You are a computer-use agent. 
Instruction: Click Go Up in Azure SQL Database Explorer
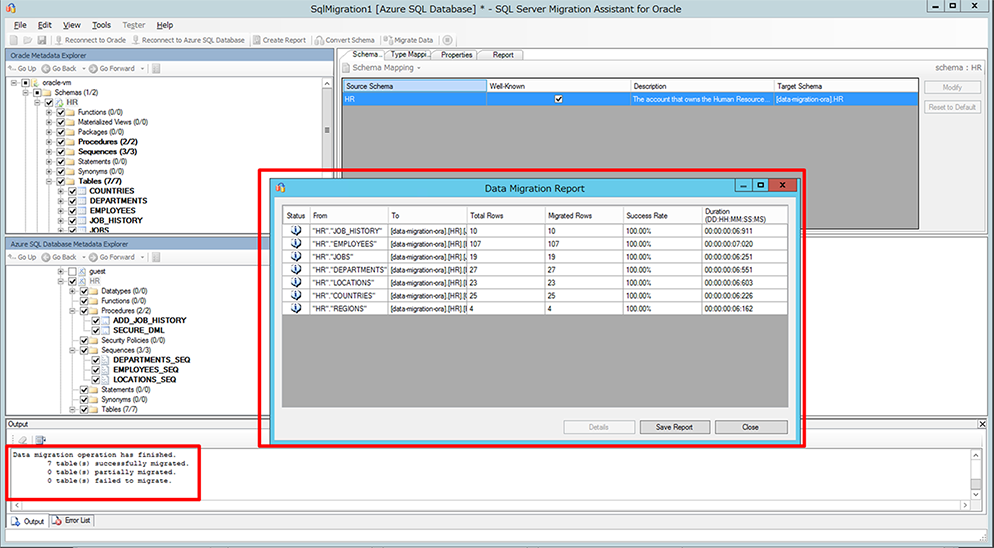click(22, 258)
